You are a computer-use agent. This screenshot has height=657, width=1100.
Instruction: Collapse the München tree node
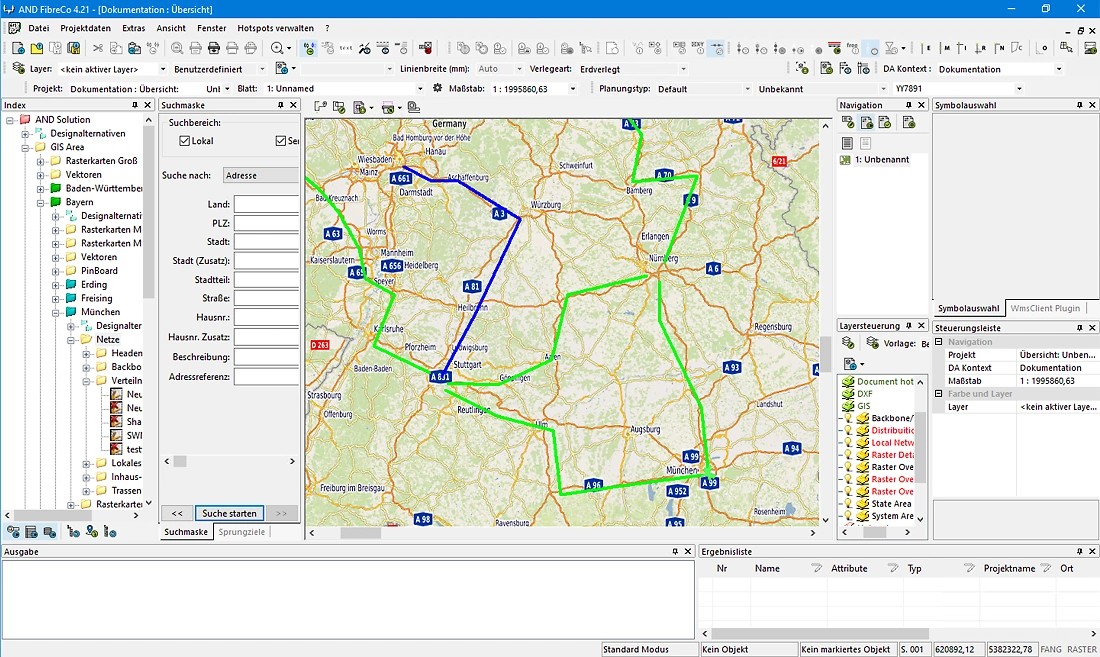[55, 312]
